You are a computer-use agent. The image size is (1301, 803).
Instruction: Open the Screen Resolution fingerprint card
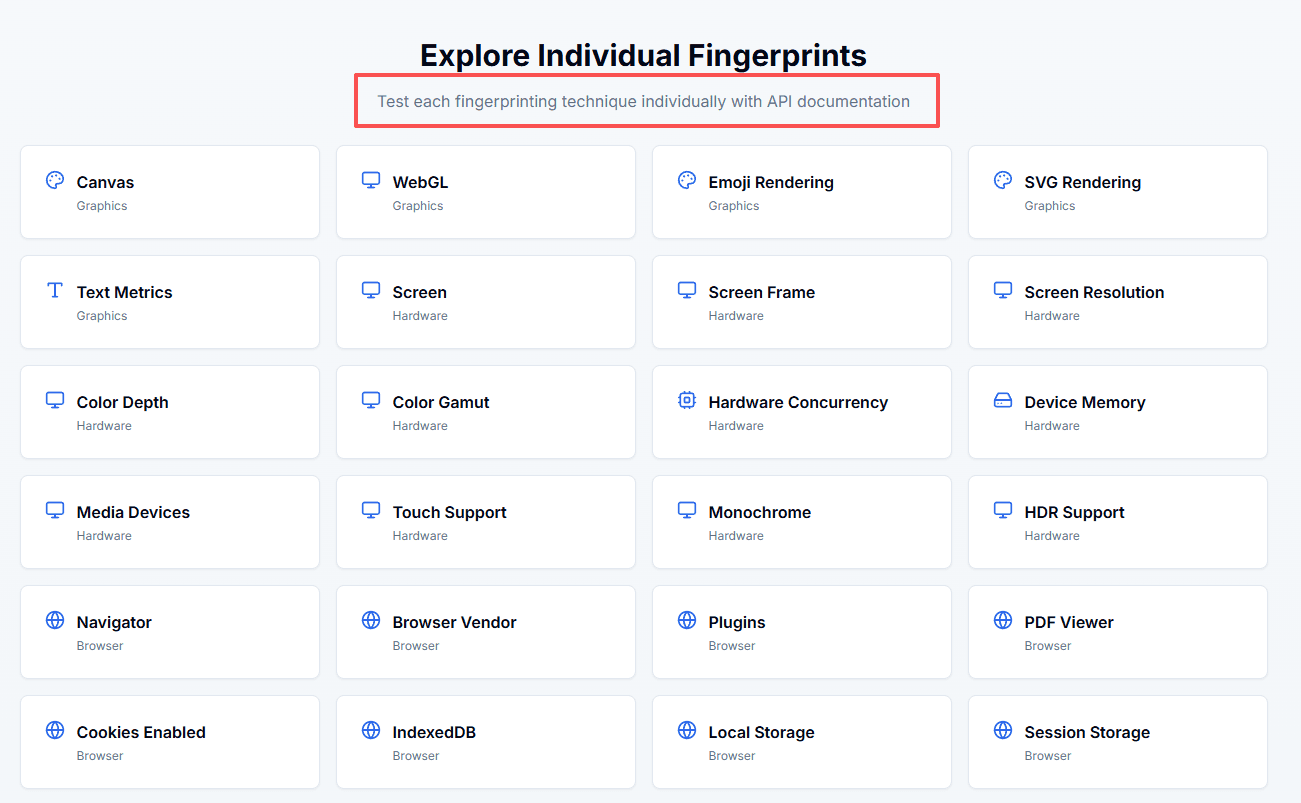click(x=1117, y=302)
